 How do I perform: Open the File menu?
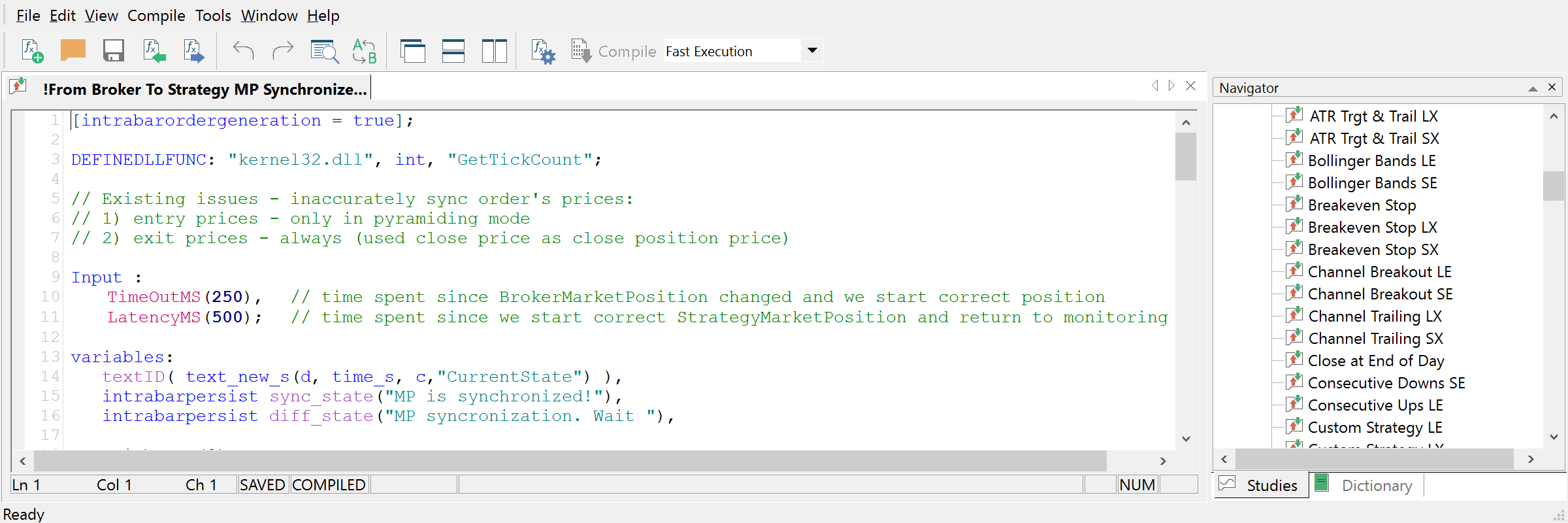click(28, 16)
